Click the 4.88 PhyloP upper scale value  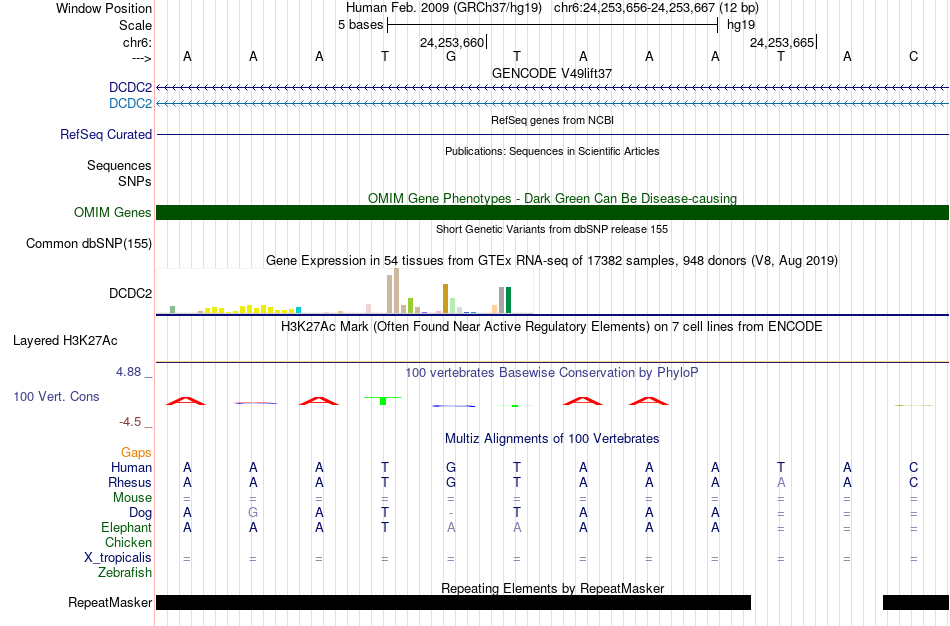click(128, 371)
